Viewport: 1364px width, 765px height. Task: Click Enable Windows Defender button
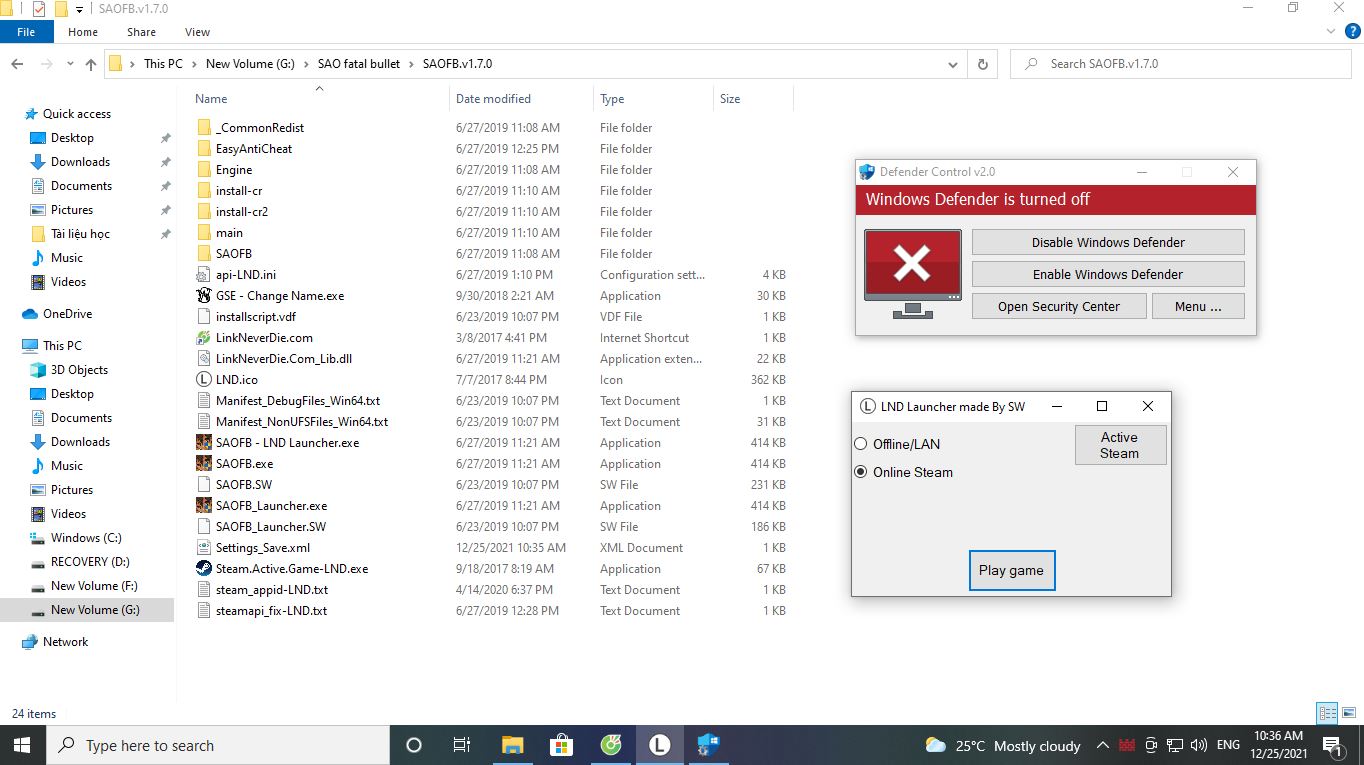(x=1107, y=274)
